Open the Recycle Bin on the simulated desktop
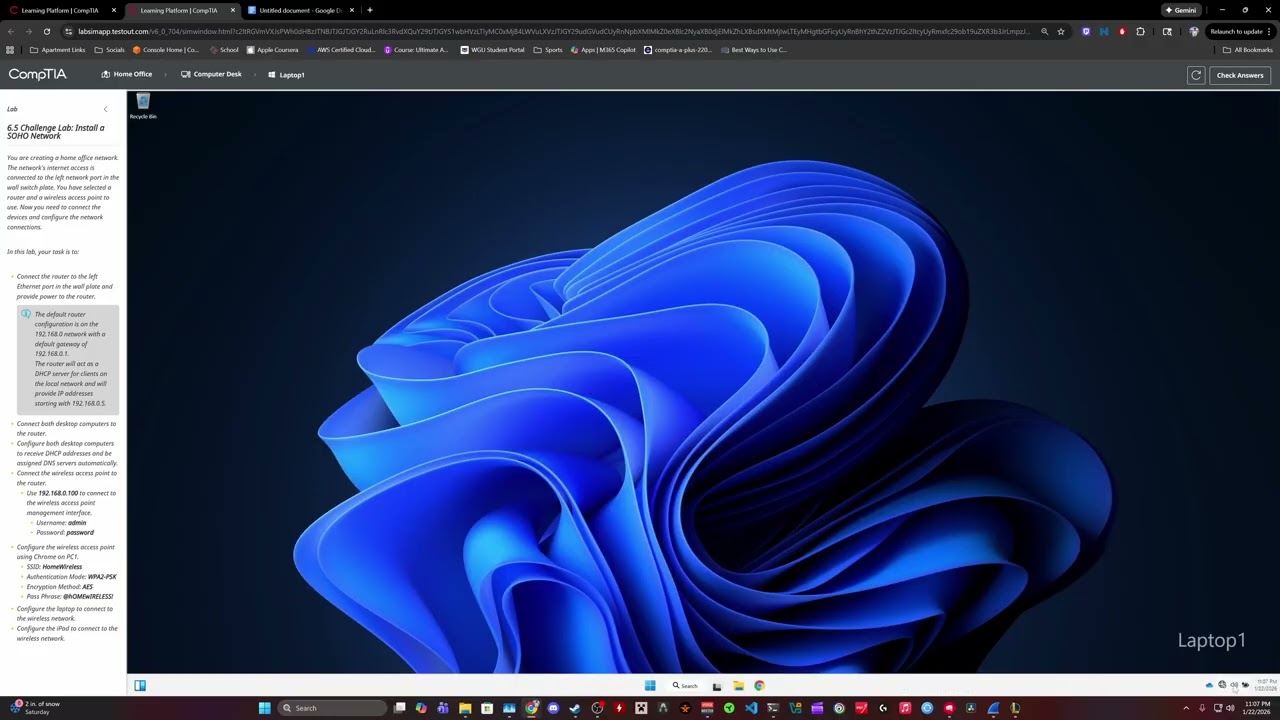Viewport: 1280px width, 720px height. click(x=143, y=105)
